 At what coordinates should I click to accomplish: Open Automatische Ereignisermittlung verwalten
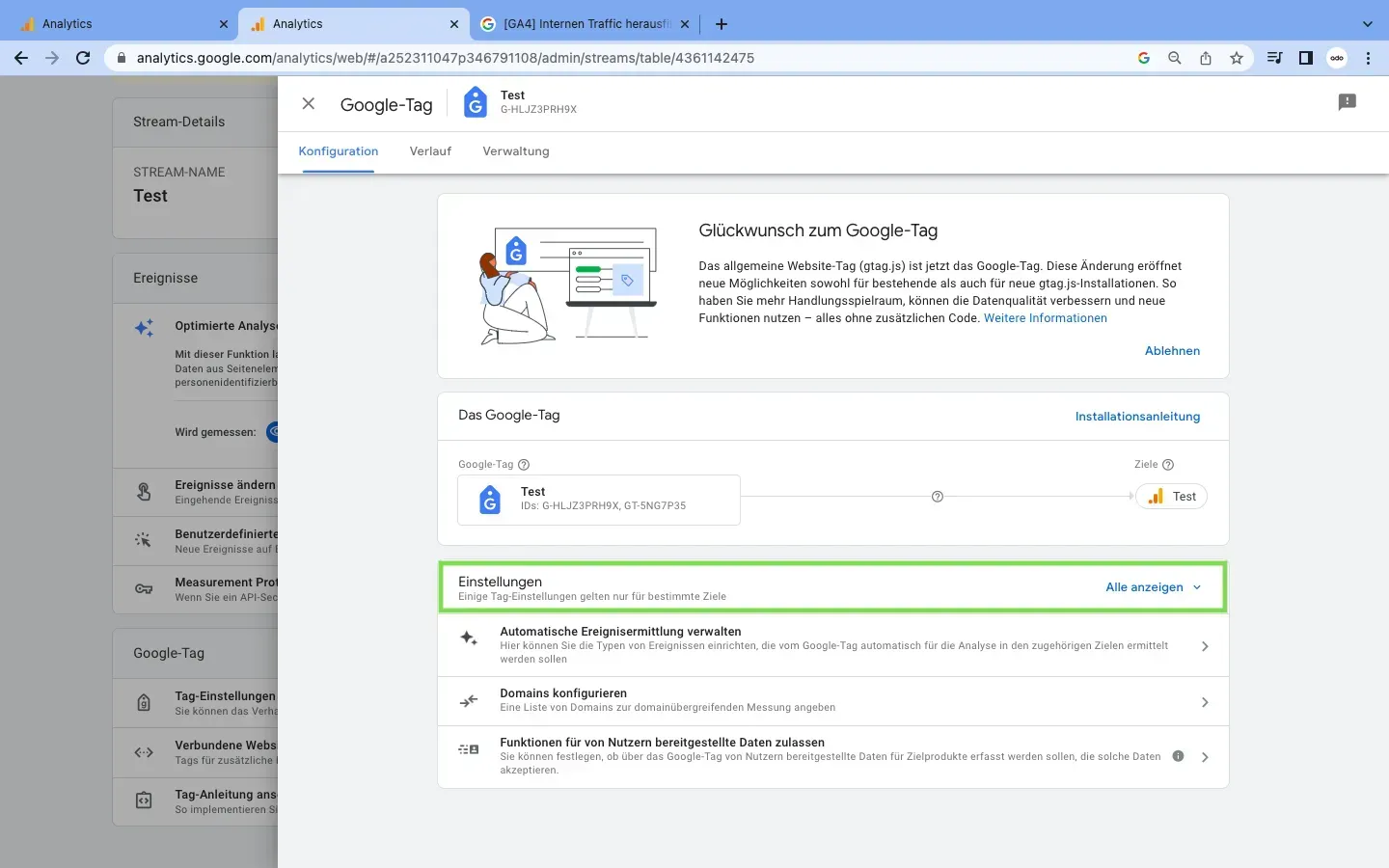click(833, 645)
